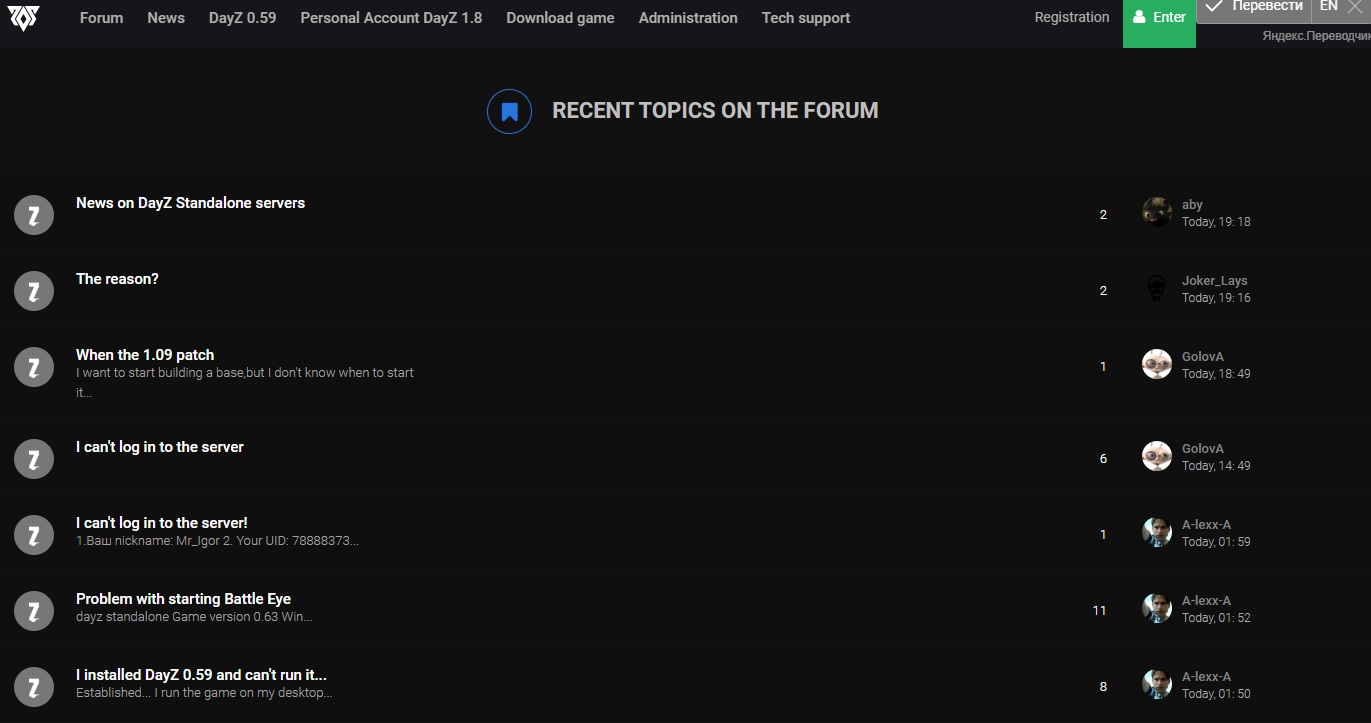This screenshot has height=723, width=1371.
Task: Open aby's avatar
Action: (x=1157, y=212)
